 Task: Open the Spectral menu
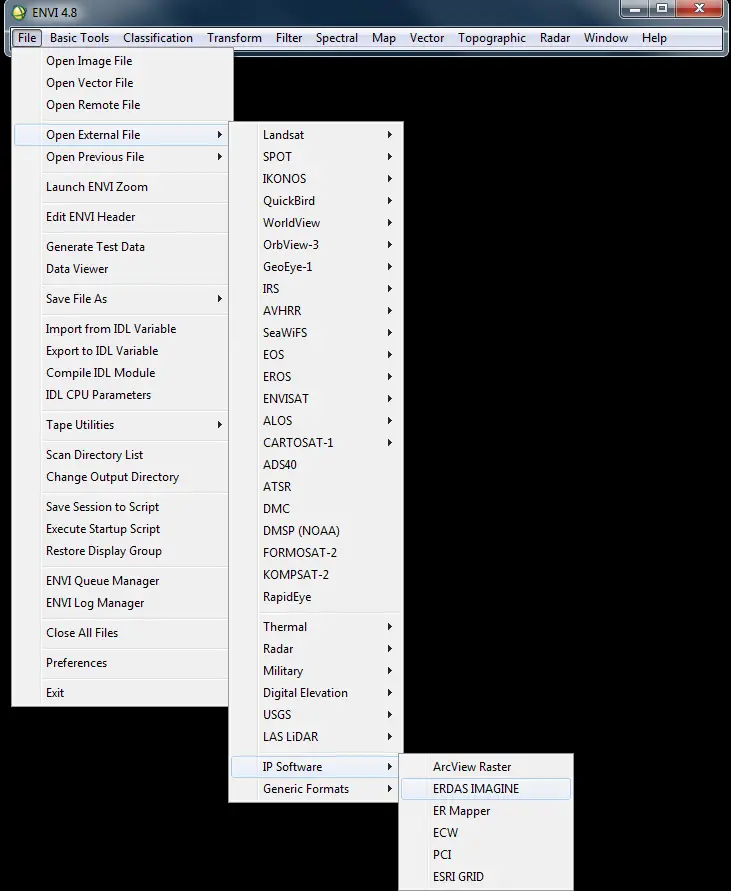pos(337,38)
